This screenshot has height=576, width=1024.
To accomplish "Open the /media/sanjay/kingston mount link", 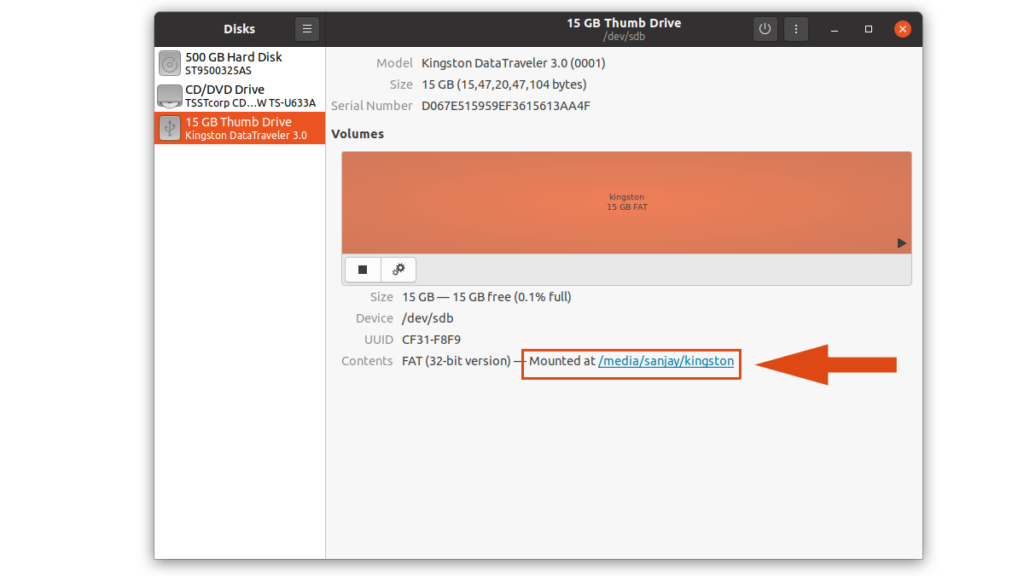I will 668,362.
